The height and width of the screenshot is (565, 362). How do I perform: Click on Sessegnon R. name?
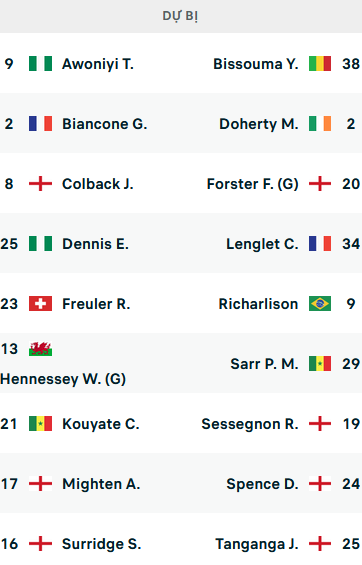tap(250, 424)
